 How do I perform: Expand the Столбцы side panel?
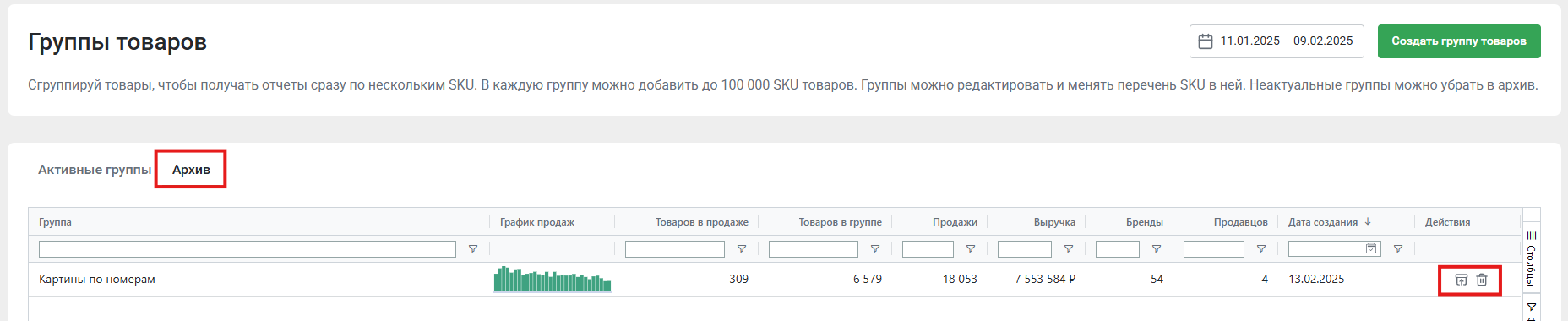[x=1531, y=258]
